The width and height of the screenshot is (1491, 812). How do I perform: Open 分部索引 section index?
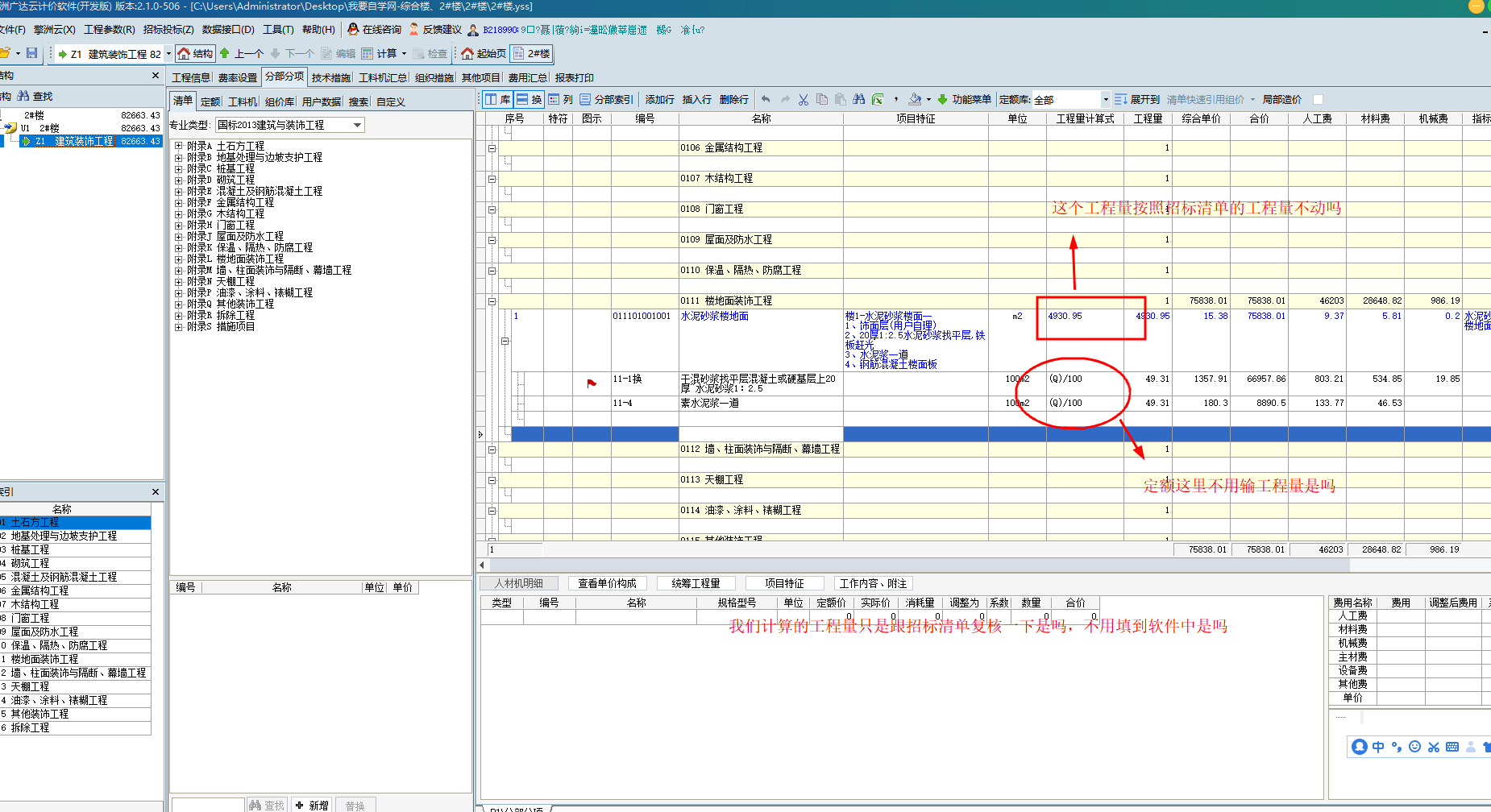coord(606,100)
